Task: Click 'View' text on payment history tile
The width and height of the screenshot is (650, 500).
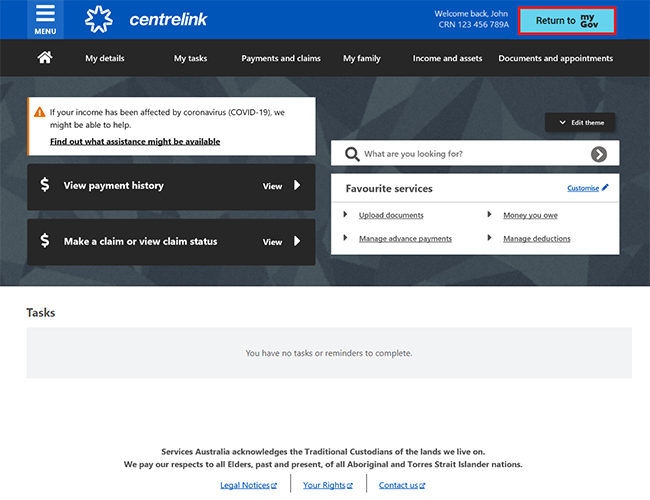Action: (272, 187)
